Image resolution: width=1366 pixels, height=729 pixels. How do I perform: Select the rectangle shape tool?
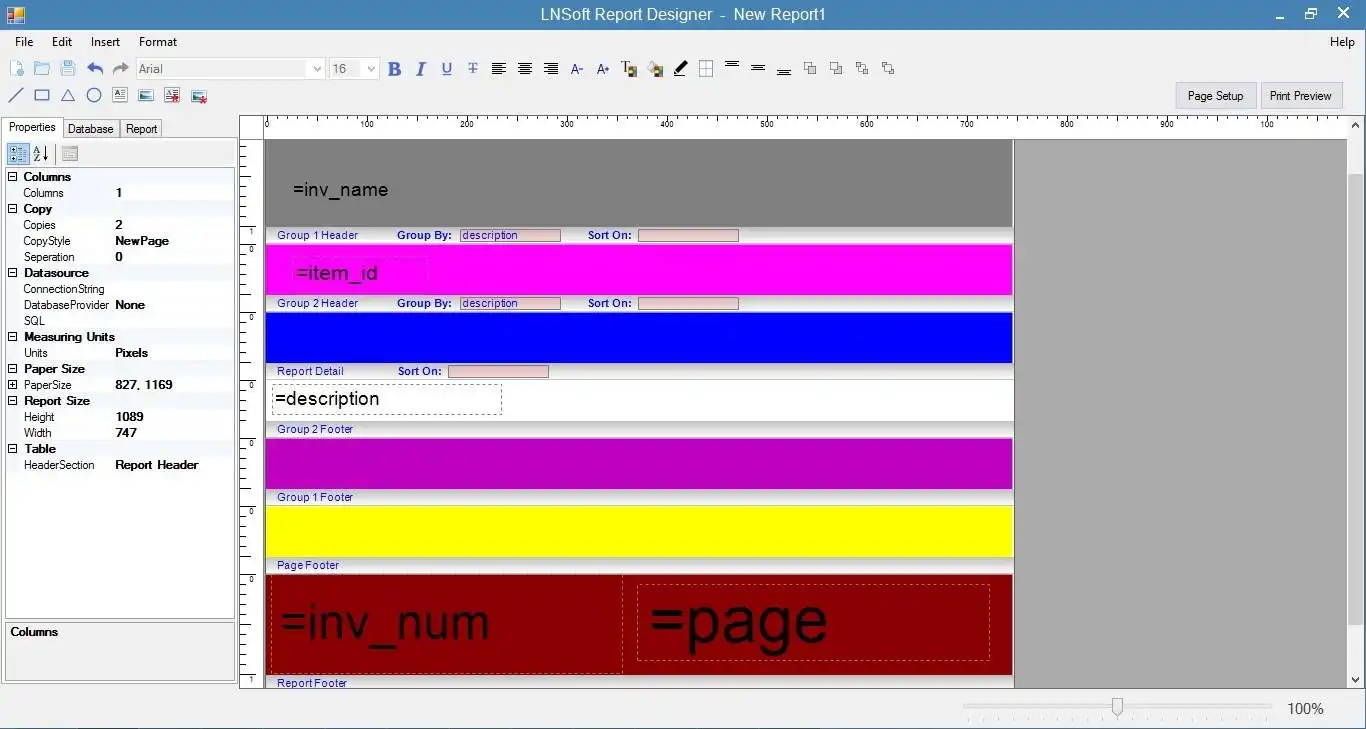[42, 96]
